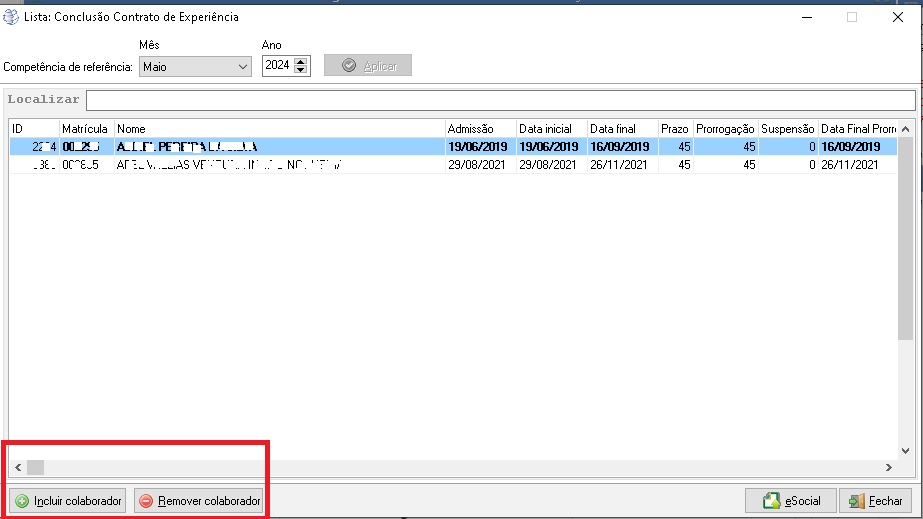Increase the Ano value with up arrow
Viewport: 923px width, 519px height.
(x=302, y=62)
